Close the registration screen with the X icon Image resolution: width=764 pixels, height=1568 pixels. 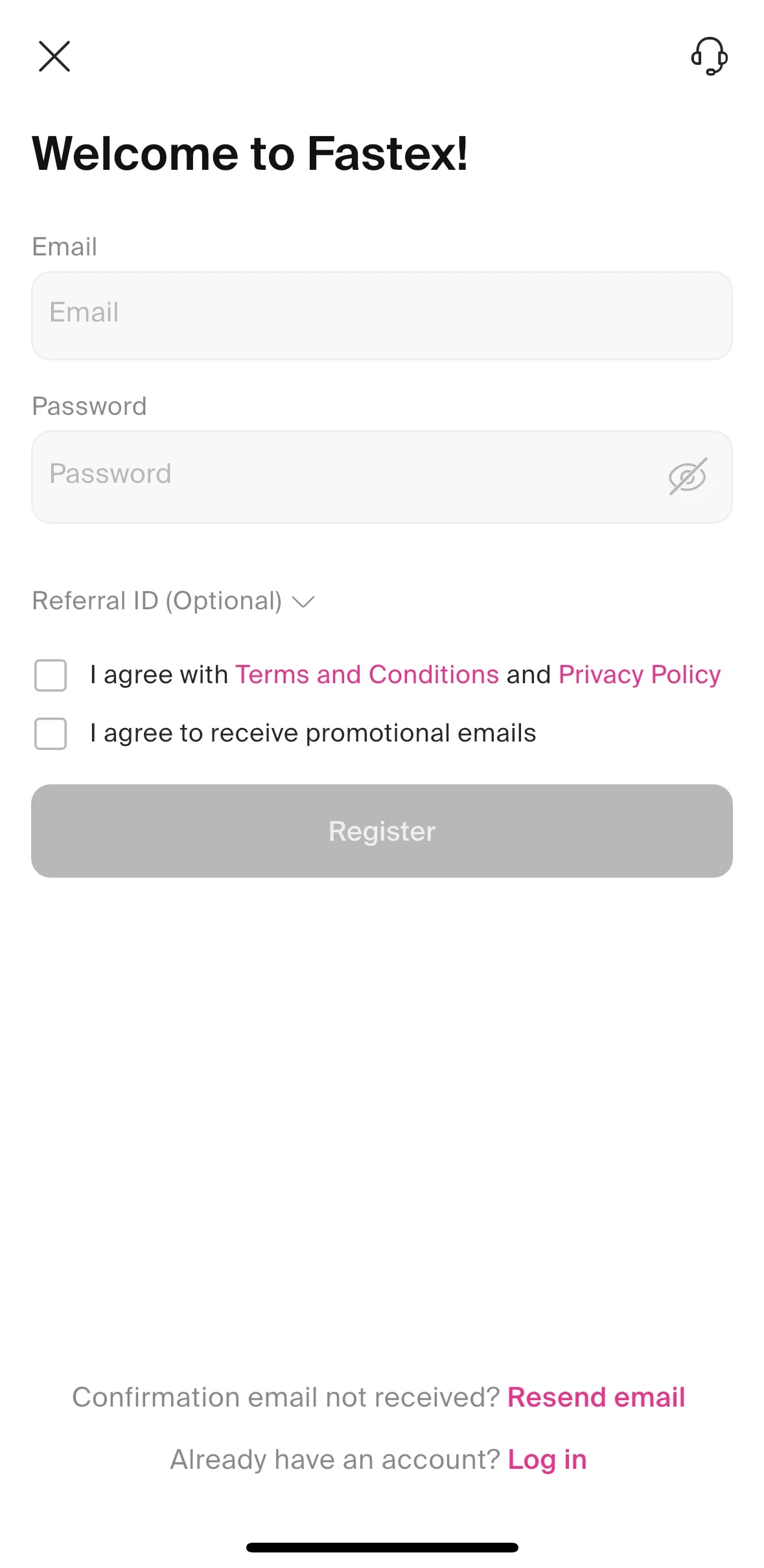[x=54, y=56]
